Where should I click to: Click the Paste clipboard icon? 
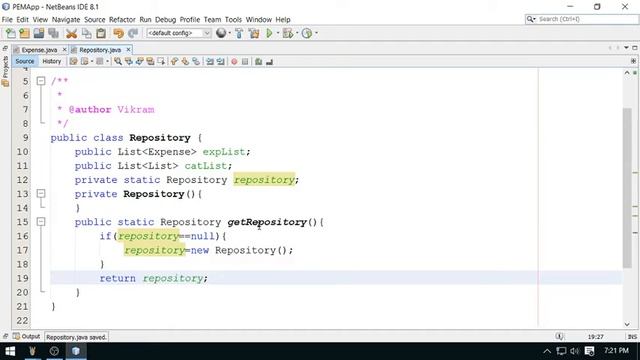point(101,33)
